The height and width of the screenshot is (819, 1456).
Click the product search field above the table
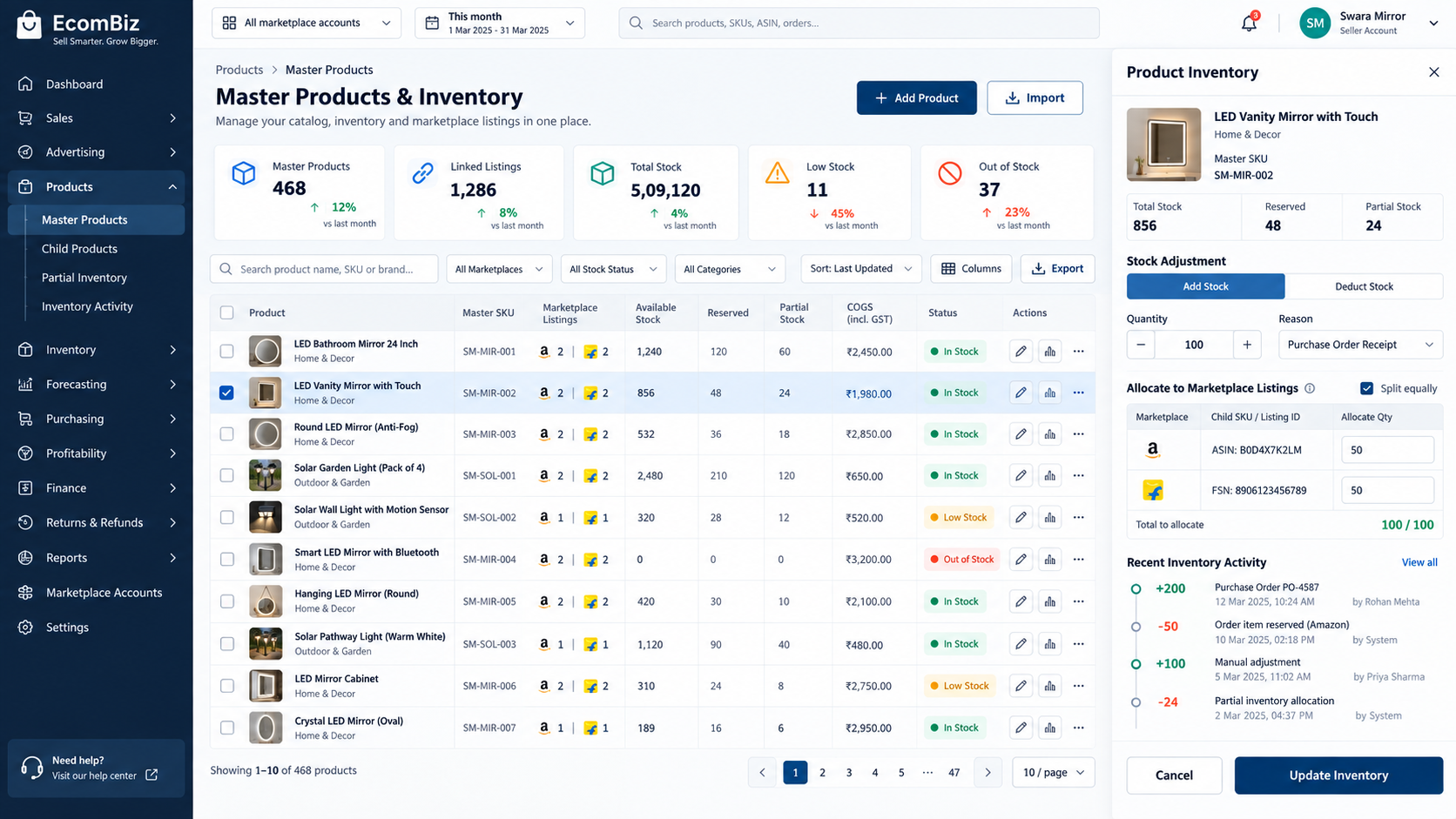(324, 269)
